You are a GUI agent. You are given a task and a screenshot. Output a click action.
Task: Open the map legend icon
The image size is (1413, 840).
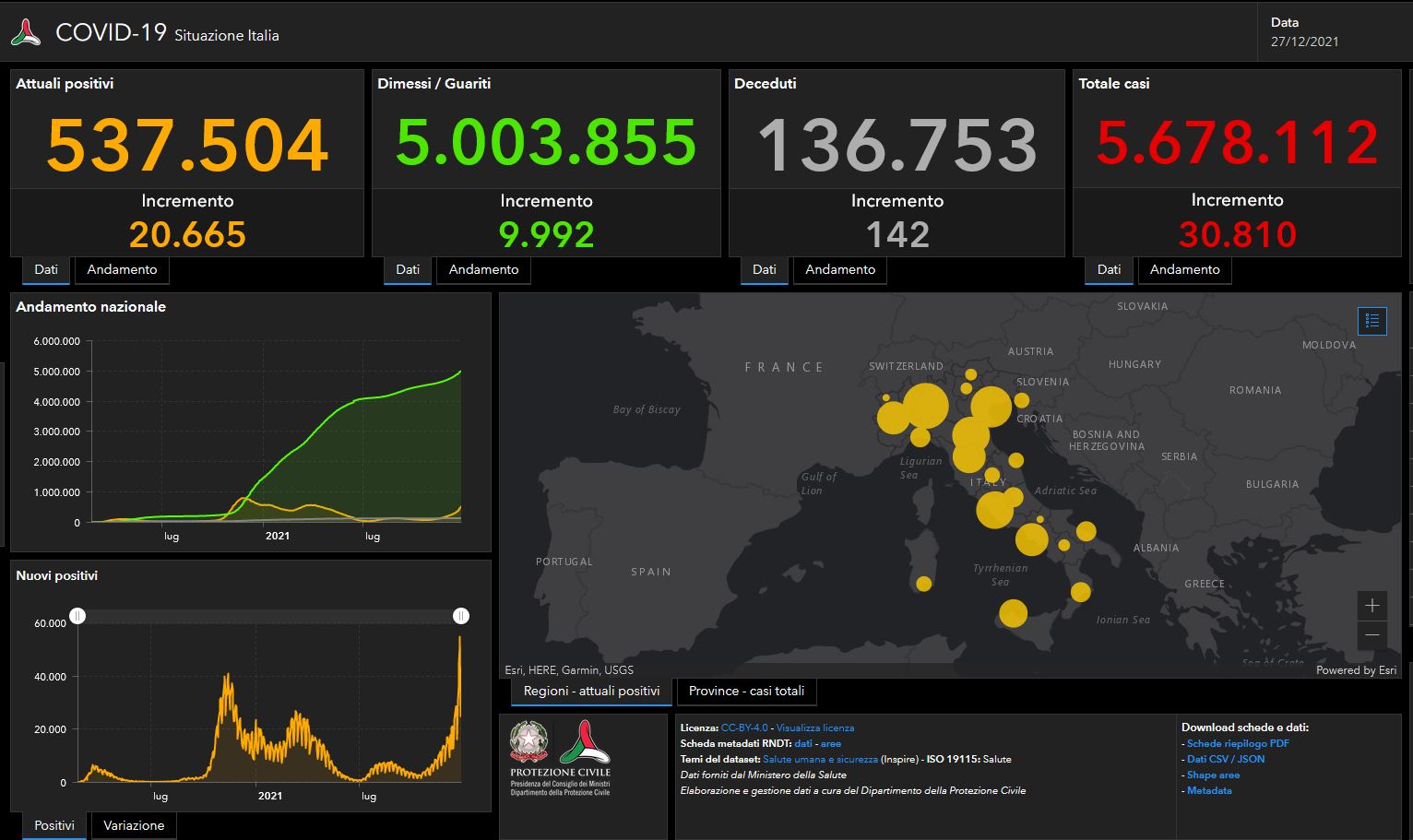point(1371,321)
